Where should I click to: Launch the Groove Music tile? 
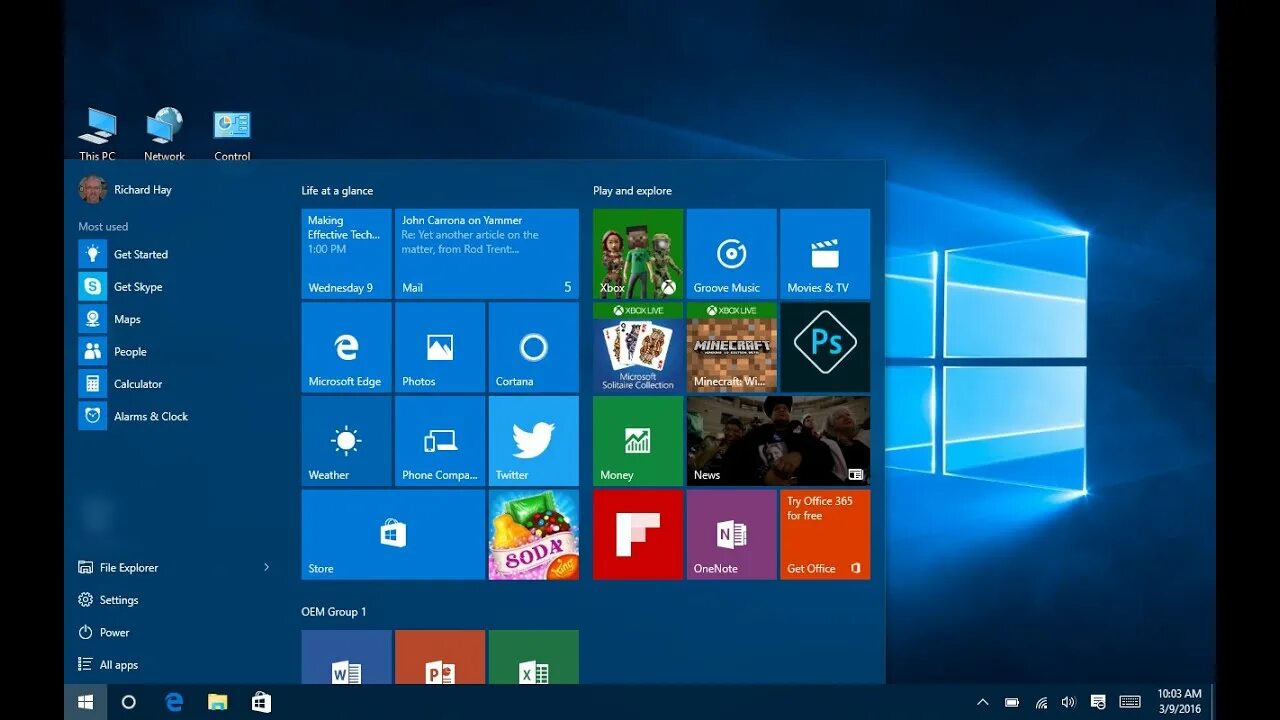(x=732, y=254)
